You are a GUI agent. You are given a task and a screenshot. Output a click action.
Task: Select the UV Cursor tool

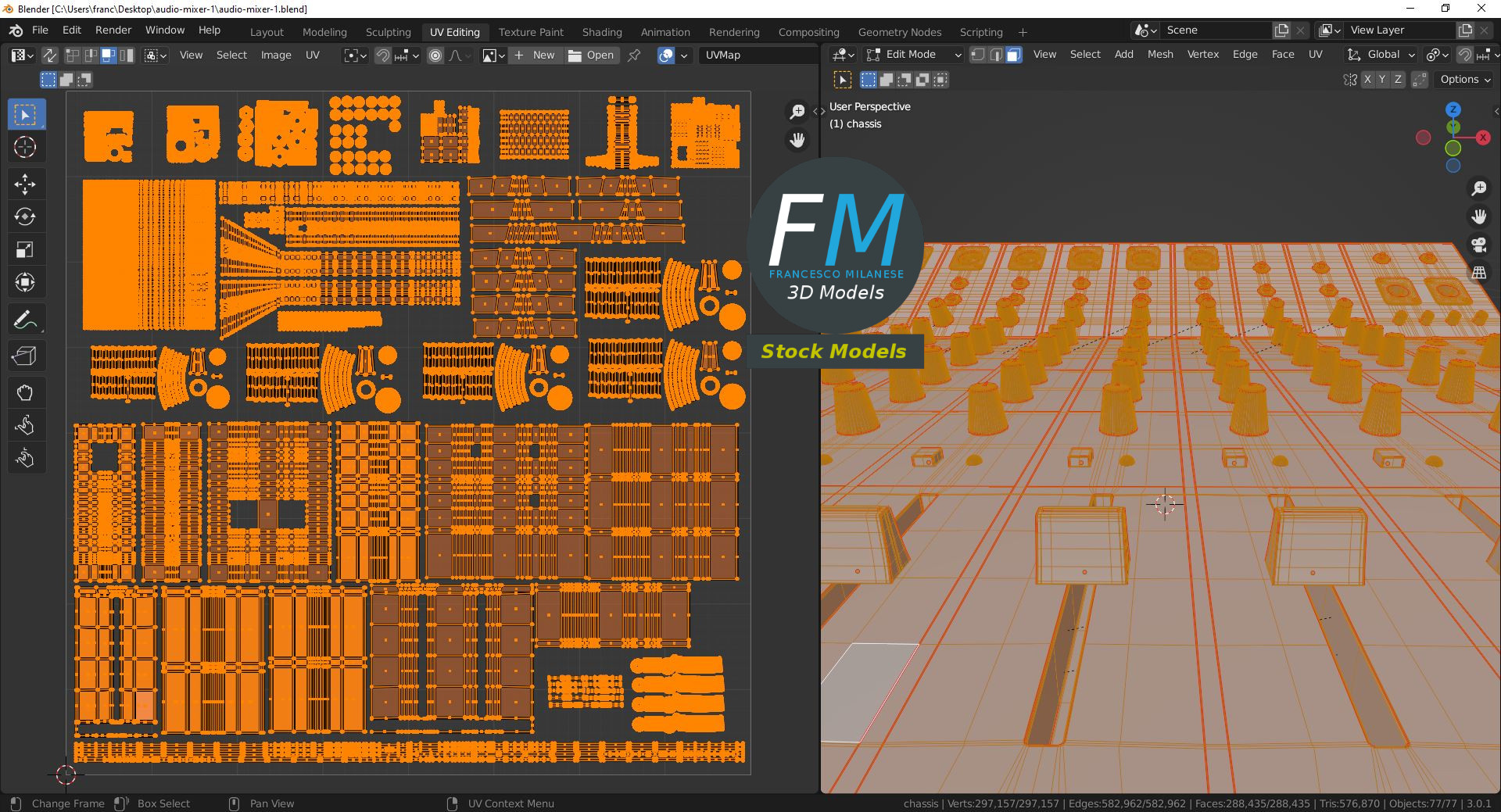point(25,147)
